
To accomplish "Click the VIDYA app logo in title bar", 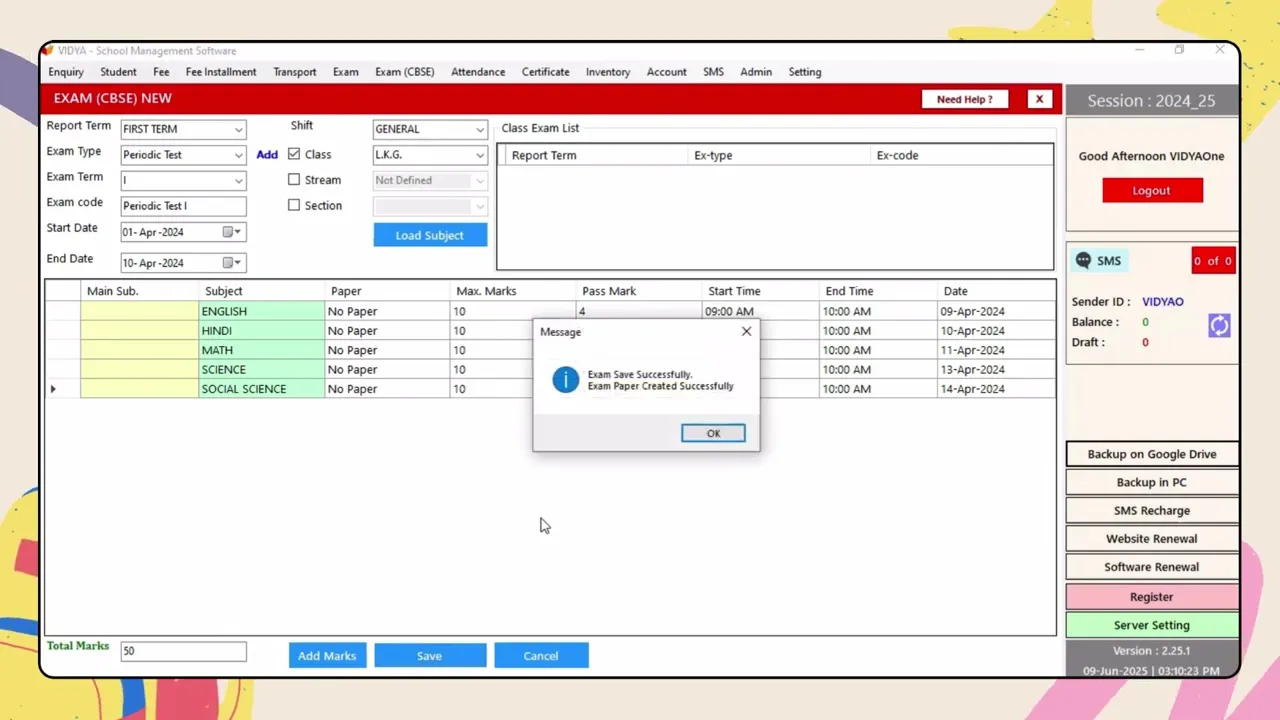I will click(x=47, y=51).
